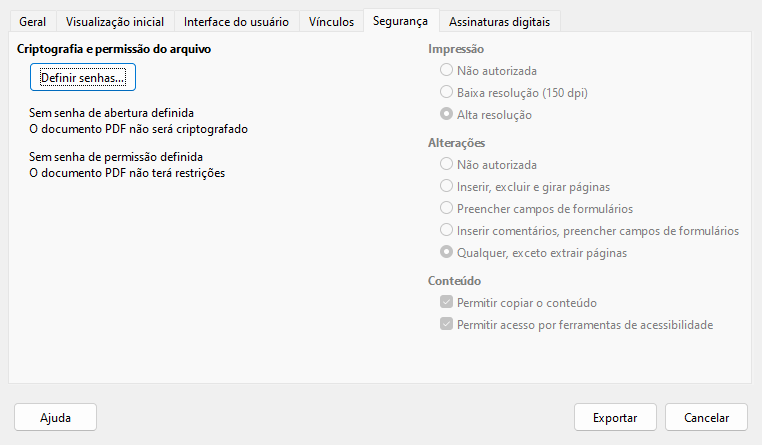762x445 pixels.
Task: Click the Impressão section heading
Action: [x=456, y=49]
